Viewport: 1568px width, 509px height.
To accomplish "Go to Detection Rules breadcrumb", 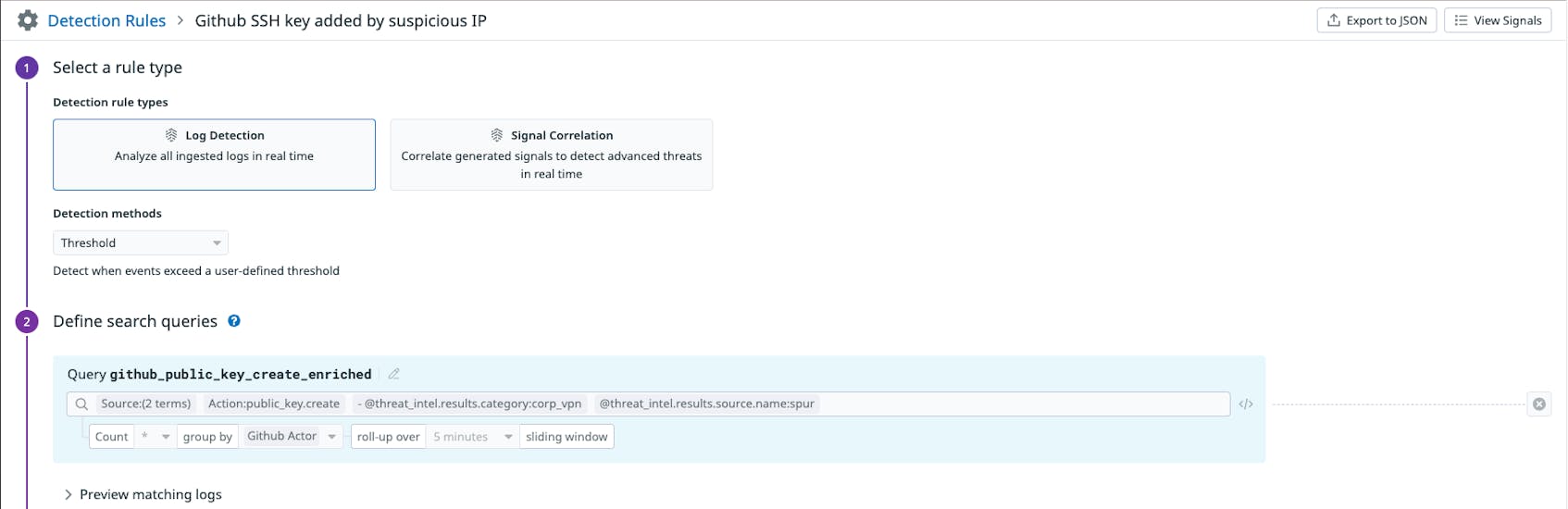I will pyautogui.click(x=106, y=20).
